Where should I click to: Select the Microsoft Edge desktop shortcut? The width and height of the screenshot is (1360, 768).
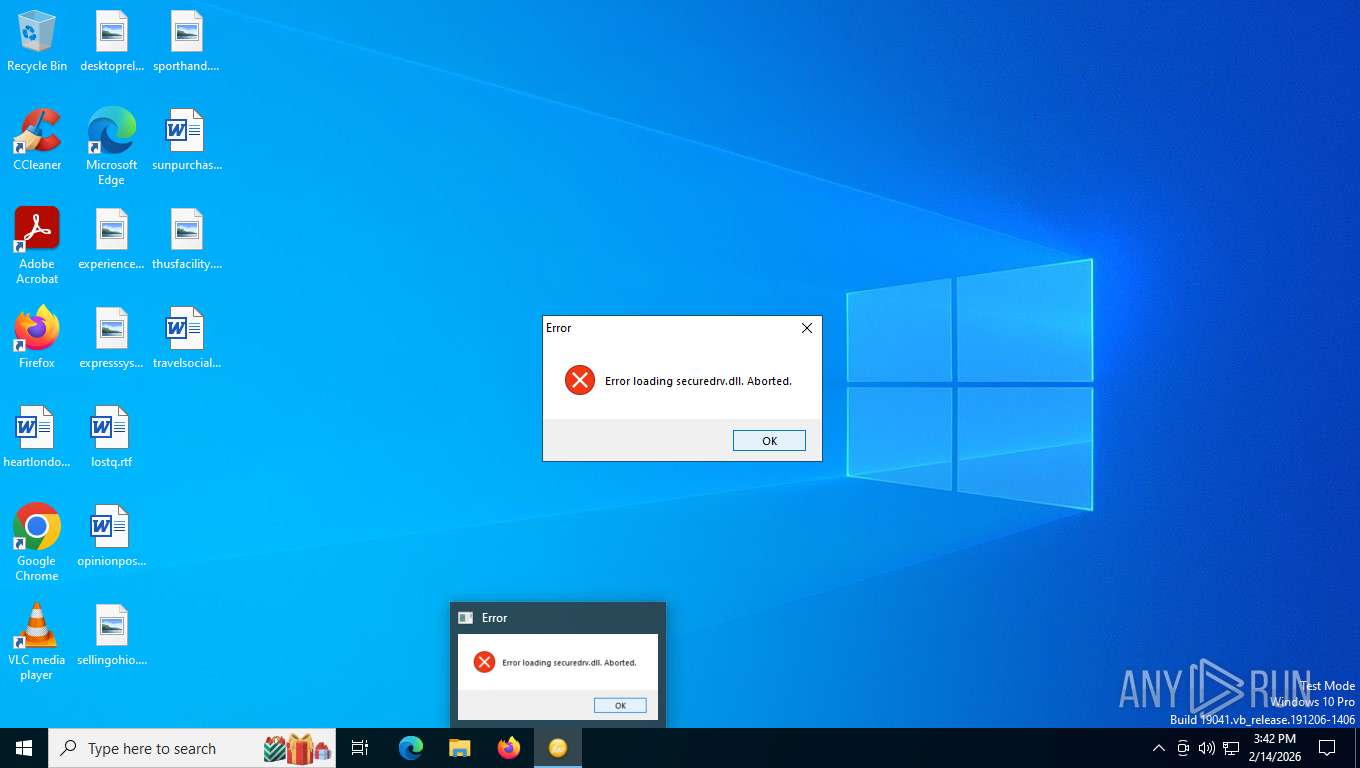(111, 147)
